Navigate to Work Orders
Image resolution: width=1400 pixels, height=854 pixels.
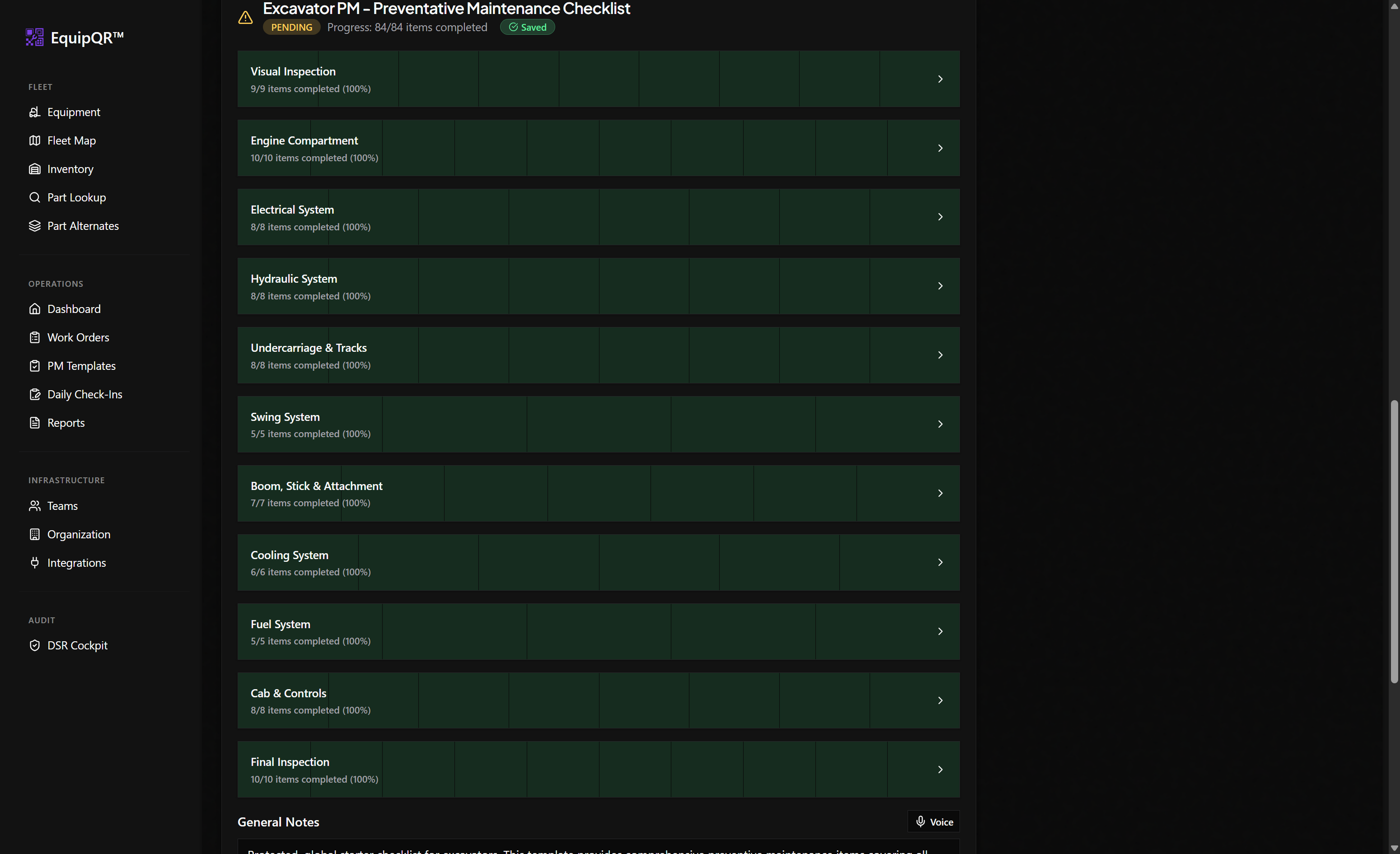[79, 337]
